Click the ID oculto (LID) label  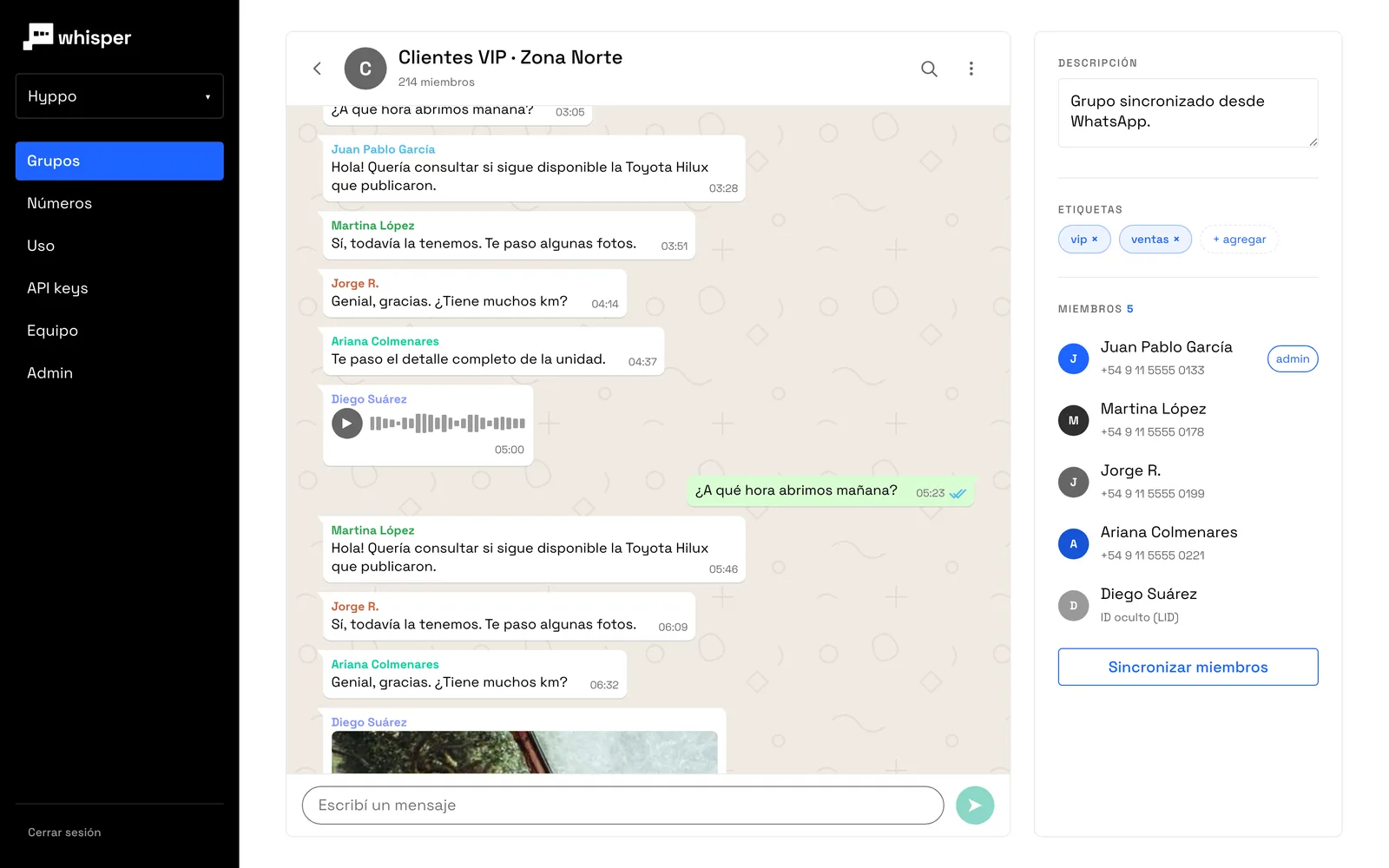1140,617
